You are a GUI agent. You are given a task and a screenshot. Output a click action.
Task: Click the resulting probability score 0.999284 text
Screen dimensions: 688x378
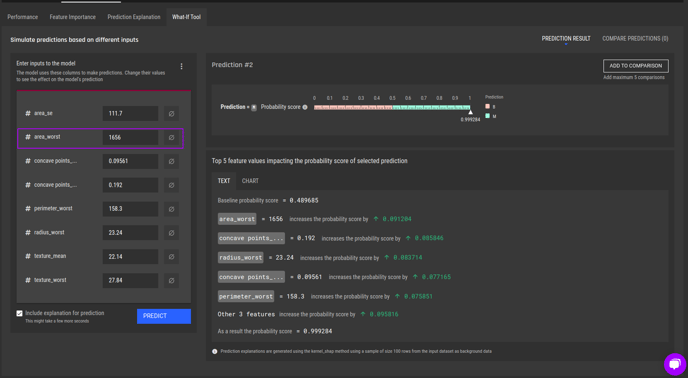(318, 331)
